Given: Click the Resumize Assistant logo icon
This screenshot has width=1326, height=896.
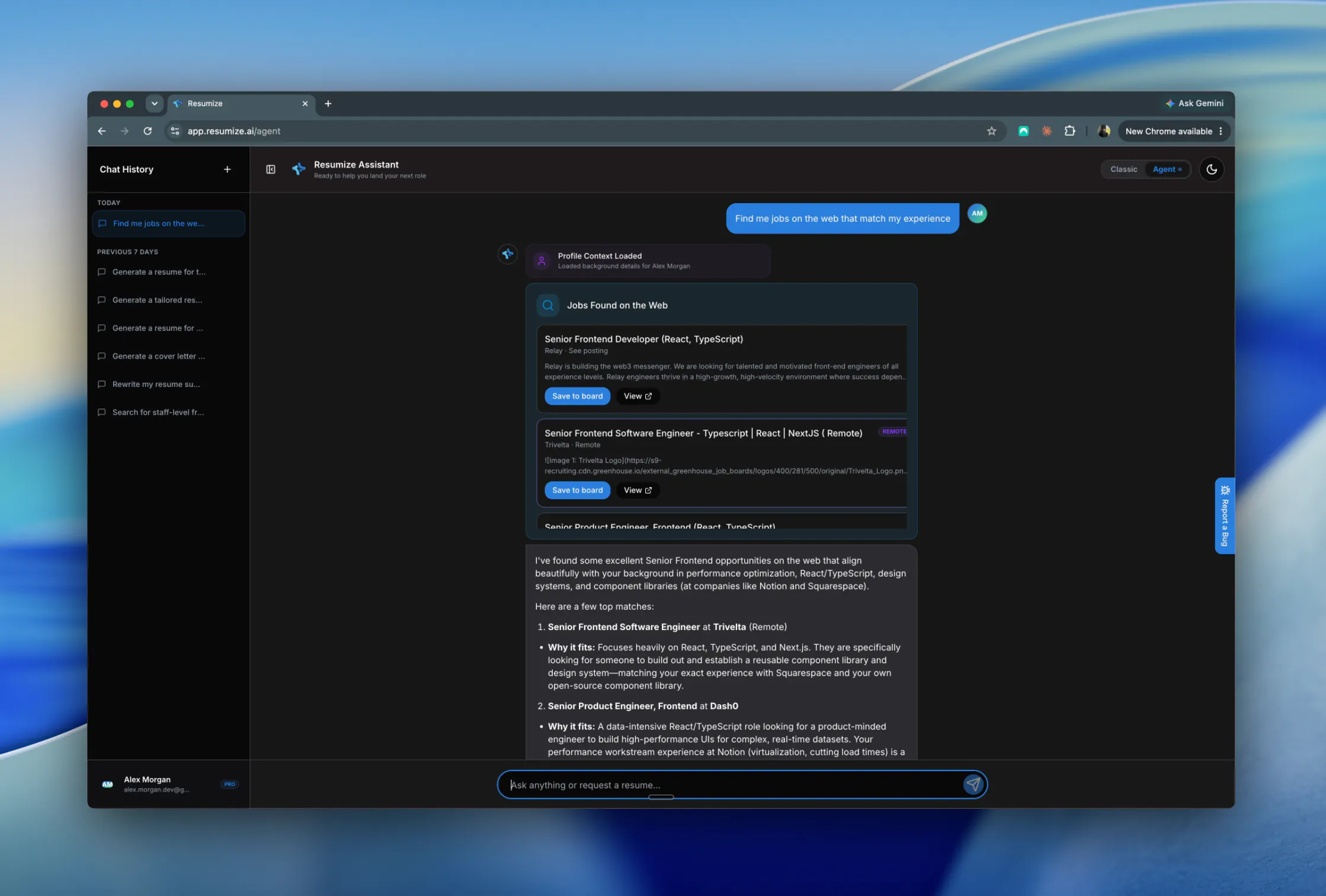Looking at the screenshot, I should (x=299, y=169).
